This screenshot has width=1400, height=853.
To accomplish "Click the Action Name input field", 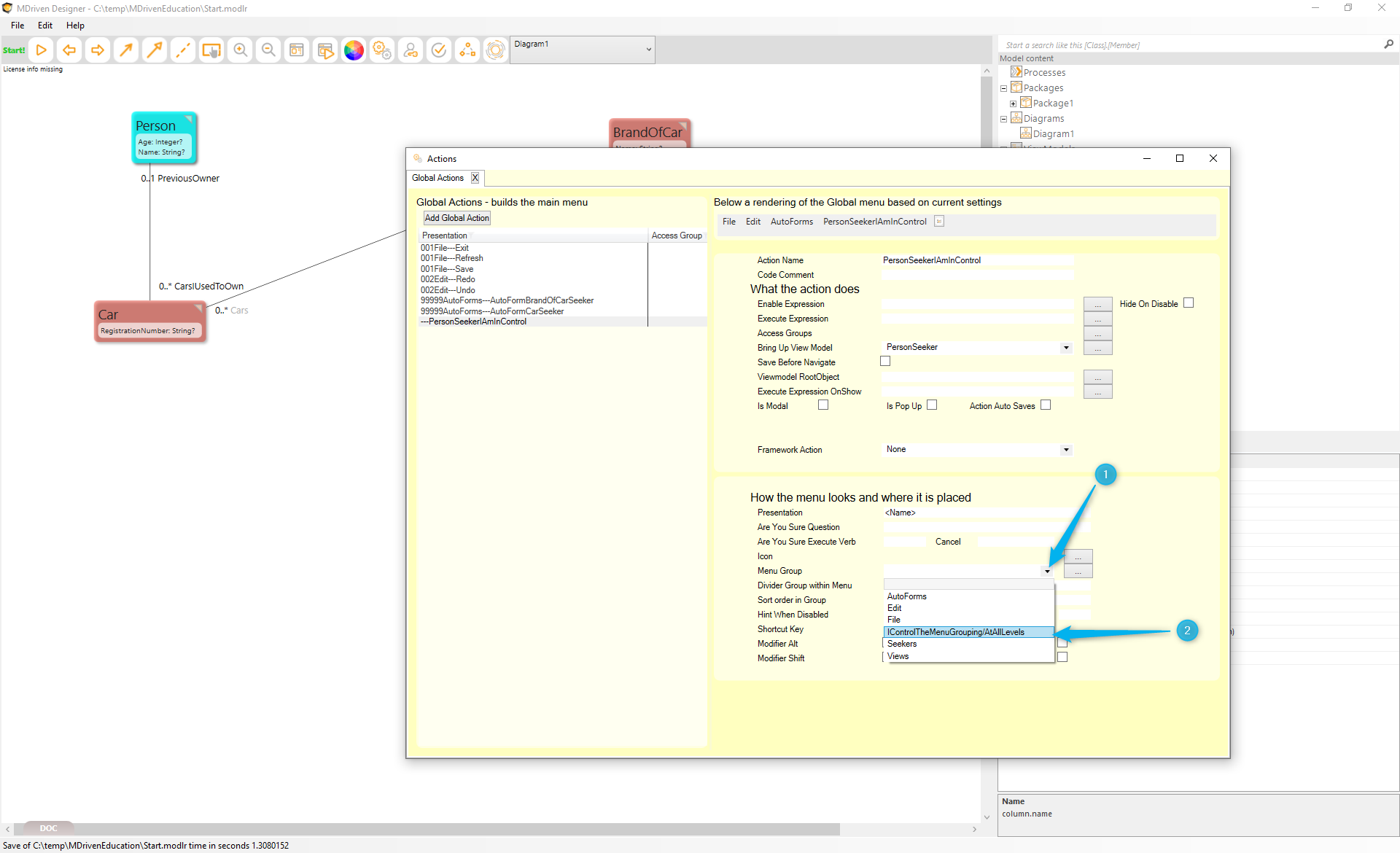I will (977, 260).
